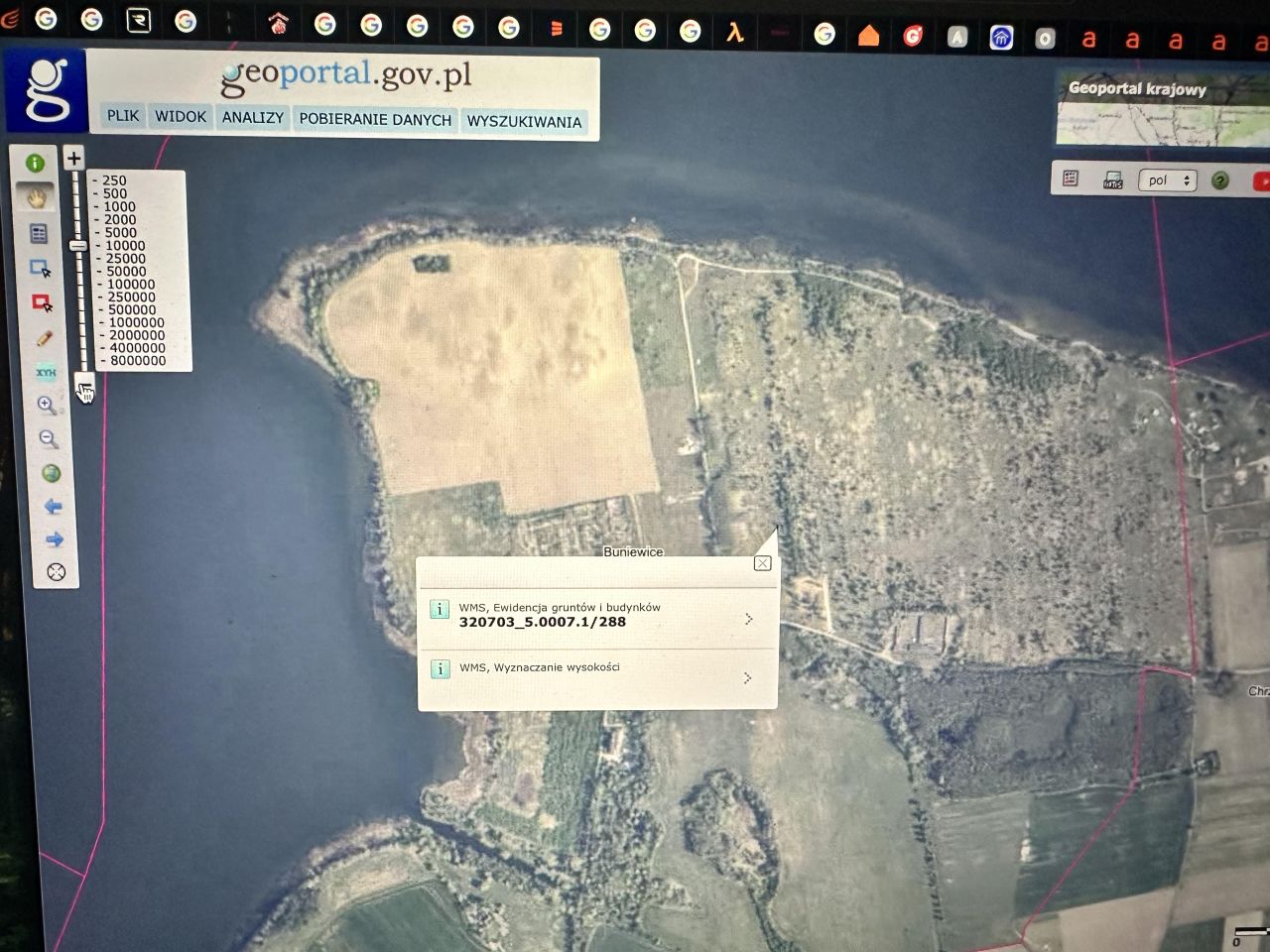Click the WMTS layers icon

(x=1112, y=180)
